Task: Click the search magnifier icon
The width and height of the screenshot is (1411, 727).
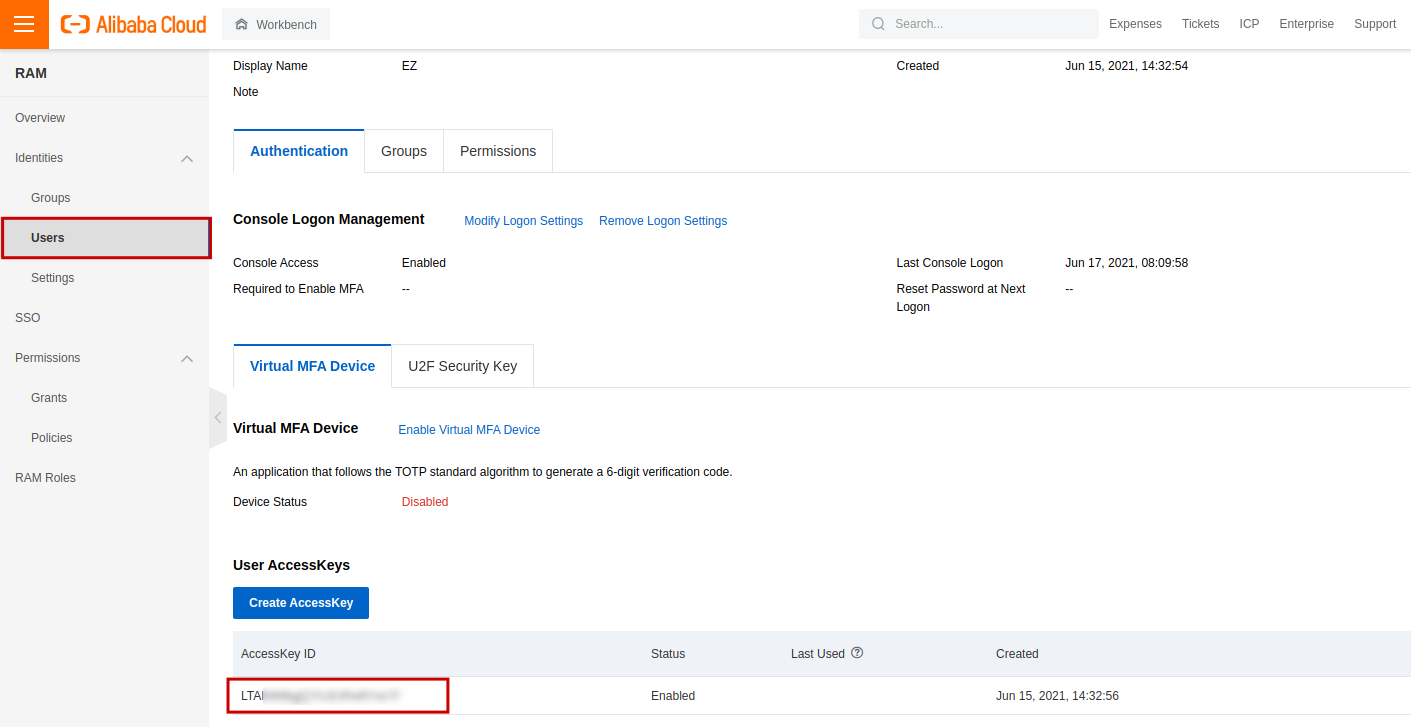Action: click(x=878, y=24)
